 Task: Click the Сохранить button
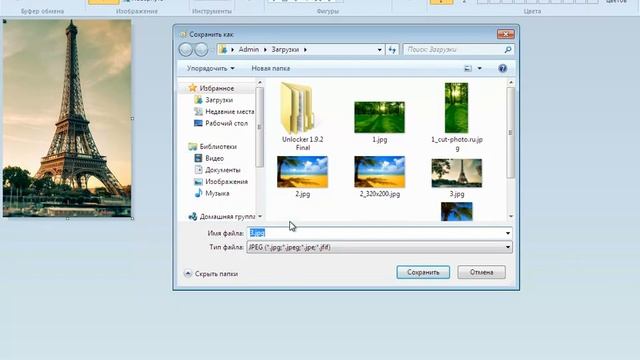click(x=423, y=272)
